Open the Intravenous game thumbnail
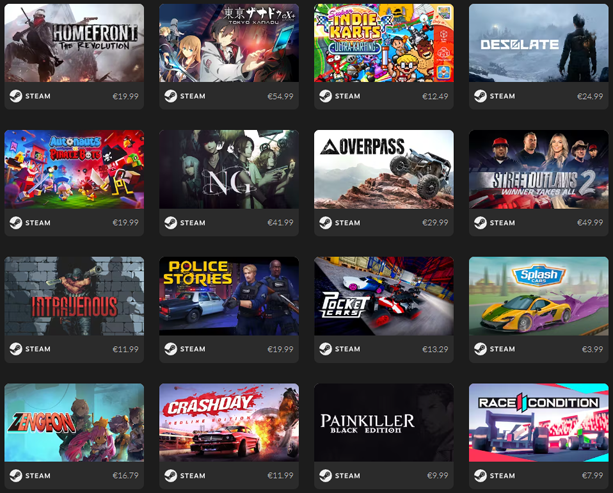This screenshot has width=613, height=493. 74,296
